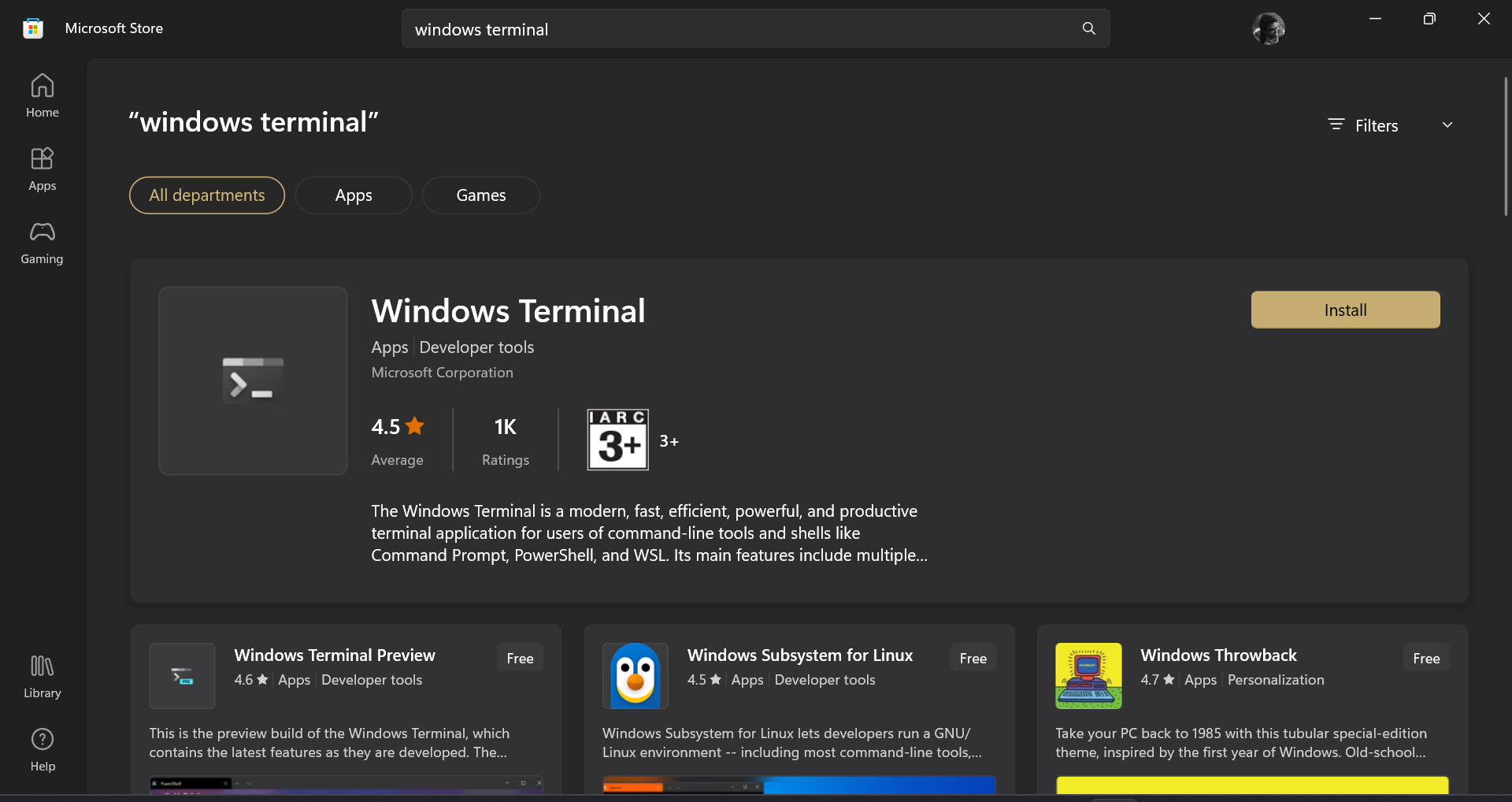Screen dimensions: 1512x802
Task: Click Free button for Windows Terminal Preview
Action: click(x=520, y=658)
